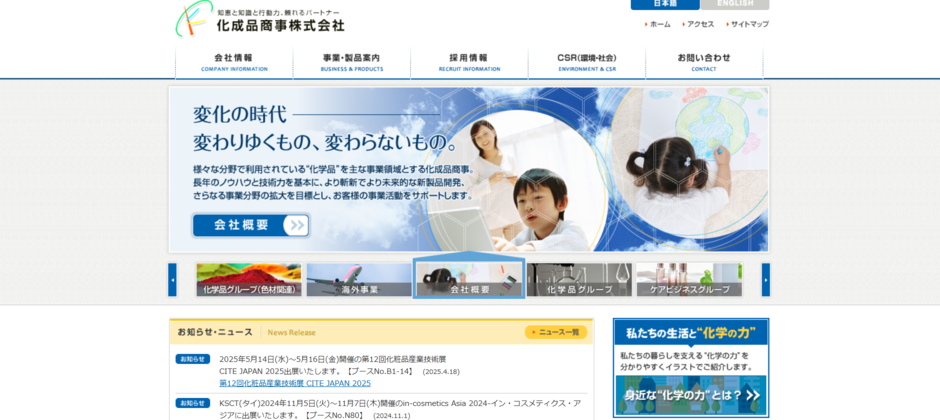The width and height of the screenshot is (940, 420).
Task: Open CSR(環境・社会) menu
Action: click(x=586, y=62)
